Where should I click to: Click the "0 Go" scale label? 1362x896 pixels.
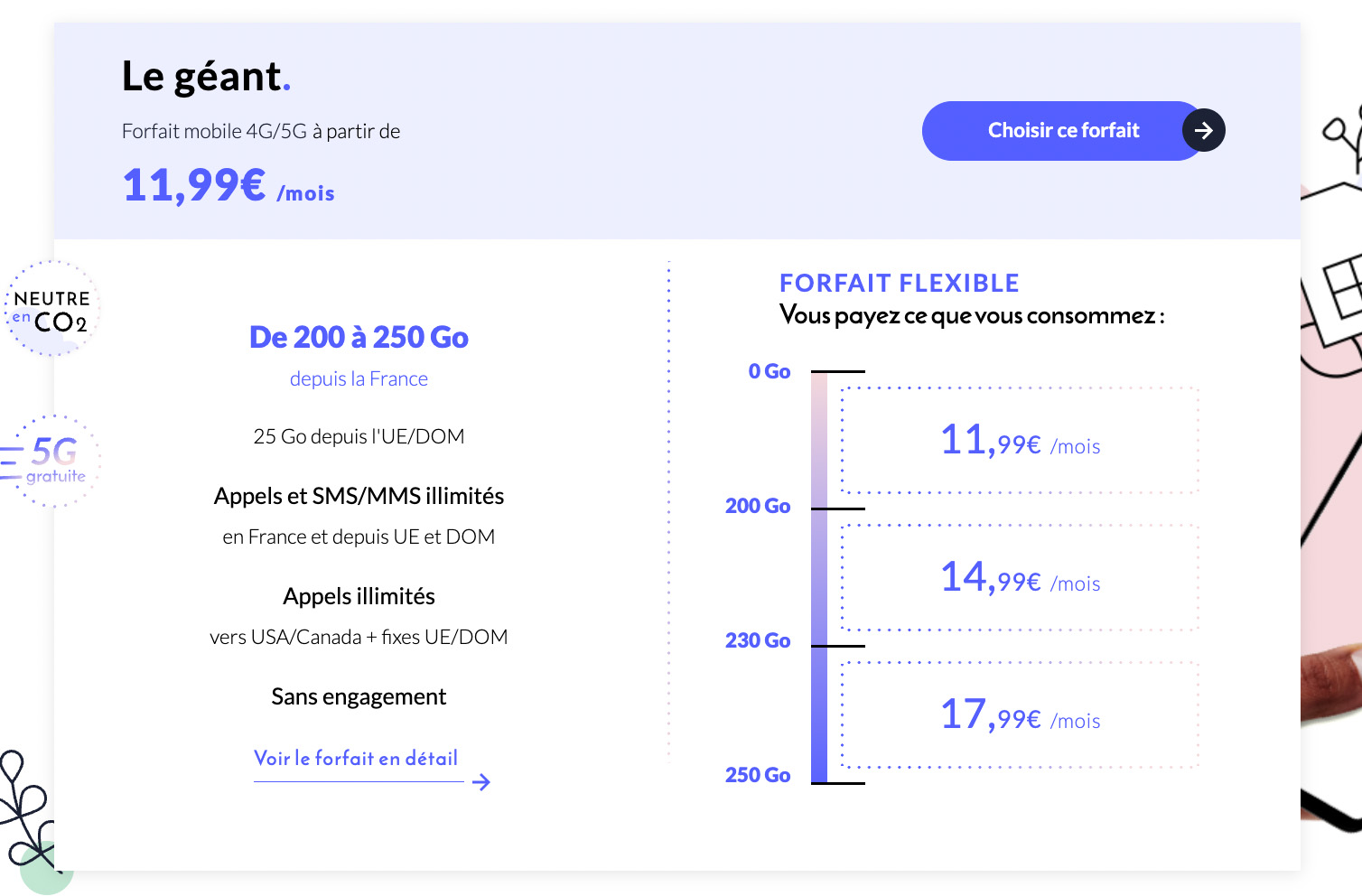770,371
